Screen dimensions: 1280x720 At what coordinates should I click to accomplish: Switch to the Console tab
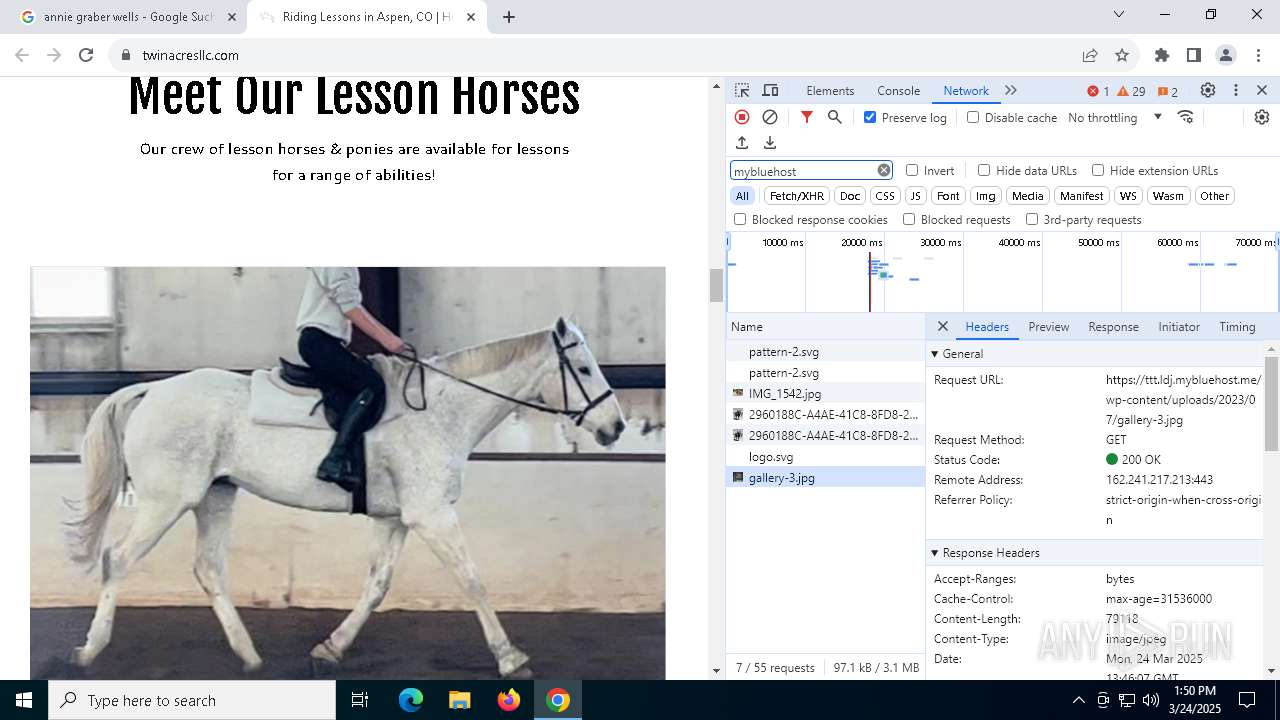(898, 91)
